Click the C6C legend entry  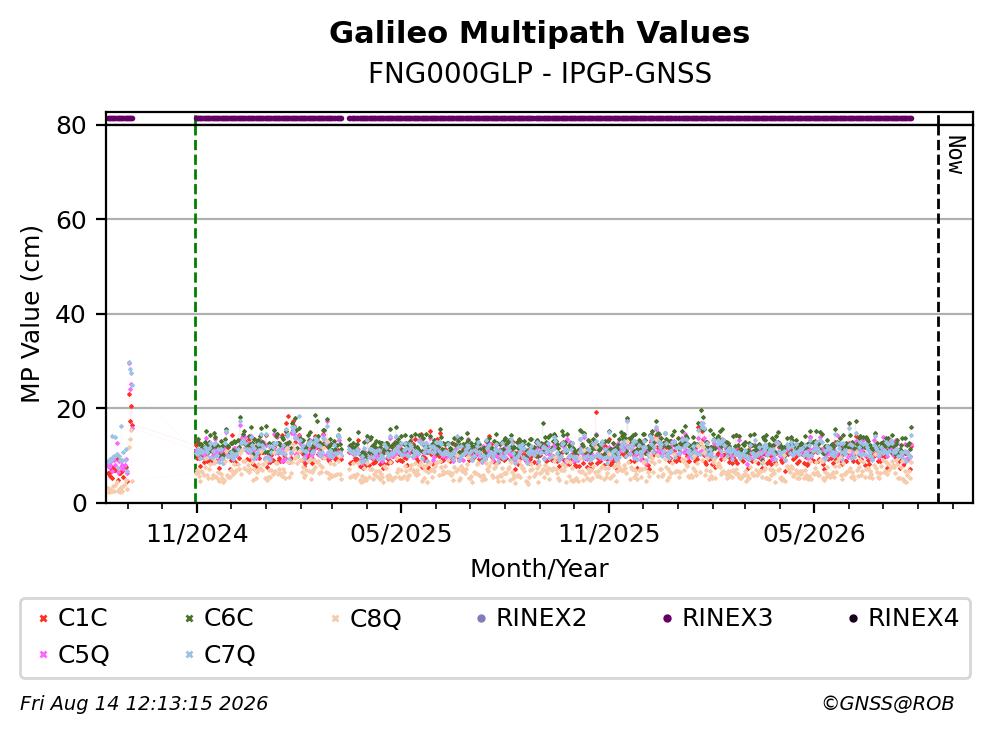point(219,617)
